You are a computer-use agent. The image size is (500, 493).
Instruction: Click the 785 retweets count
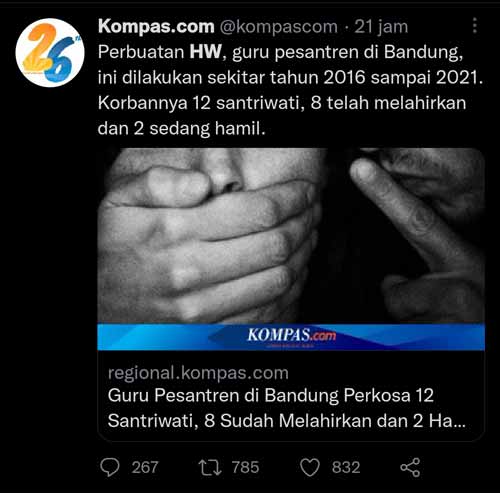245,467
